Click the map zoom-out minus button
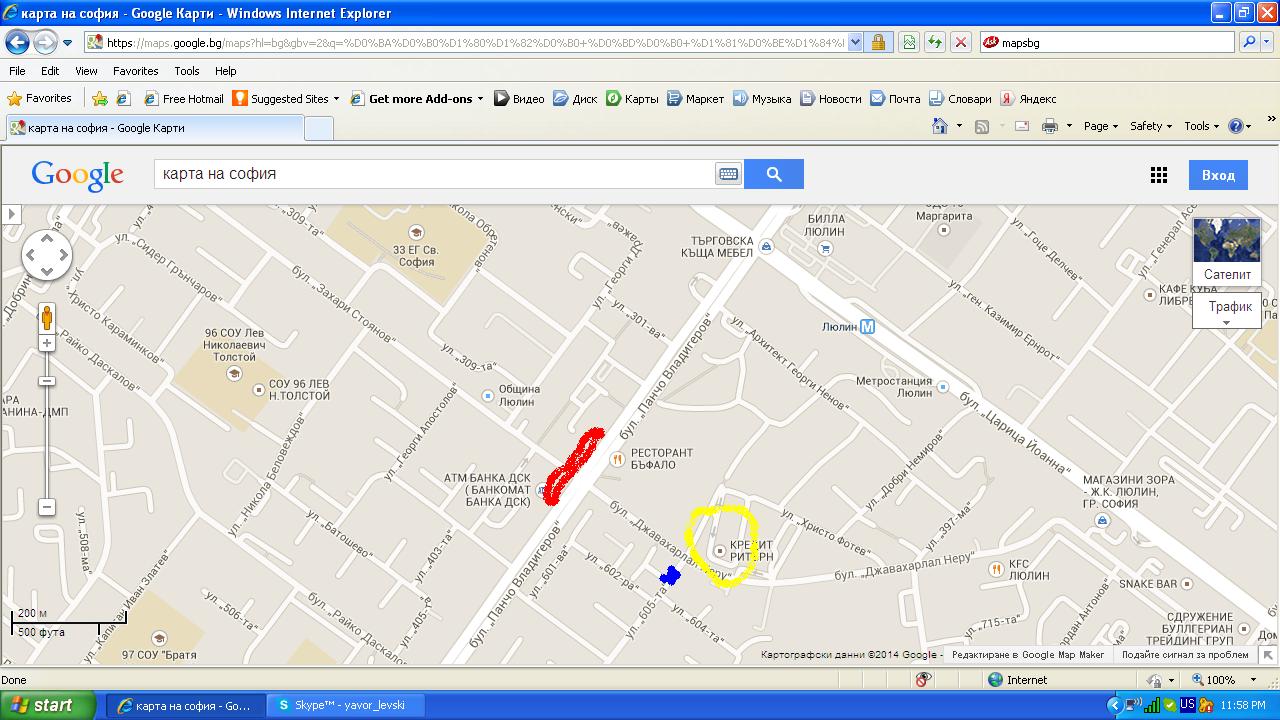1280x720 pixels. tap(46, 507)
